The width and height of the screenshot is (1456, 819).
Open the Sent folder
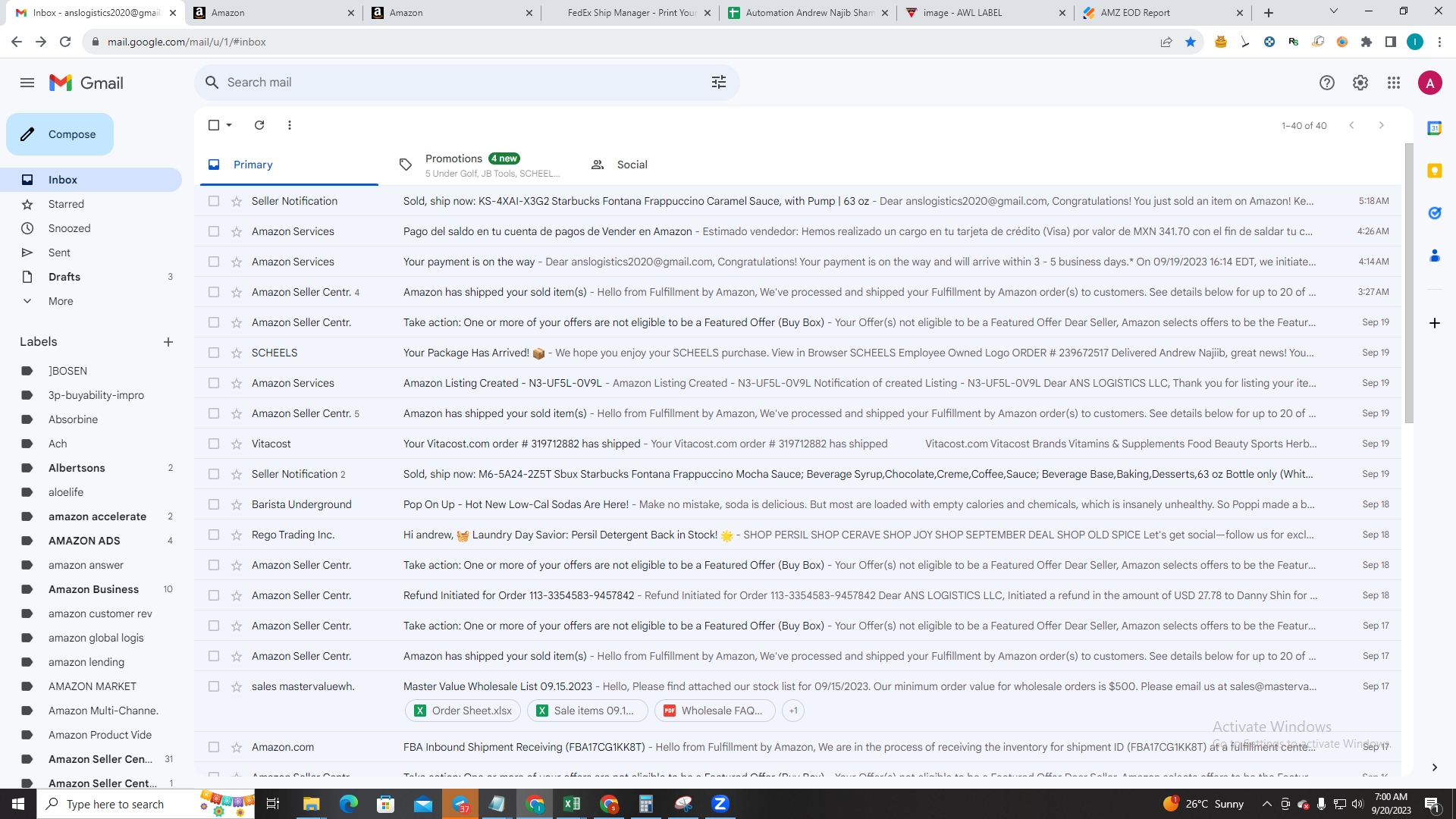91,253
